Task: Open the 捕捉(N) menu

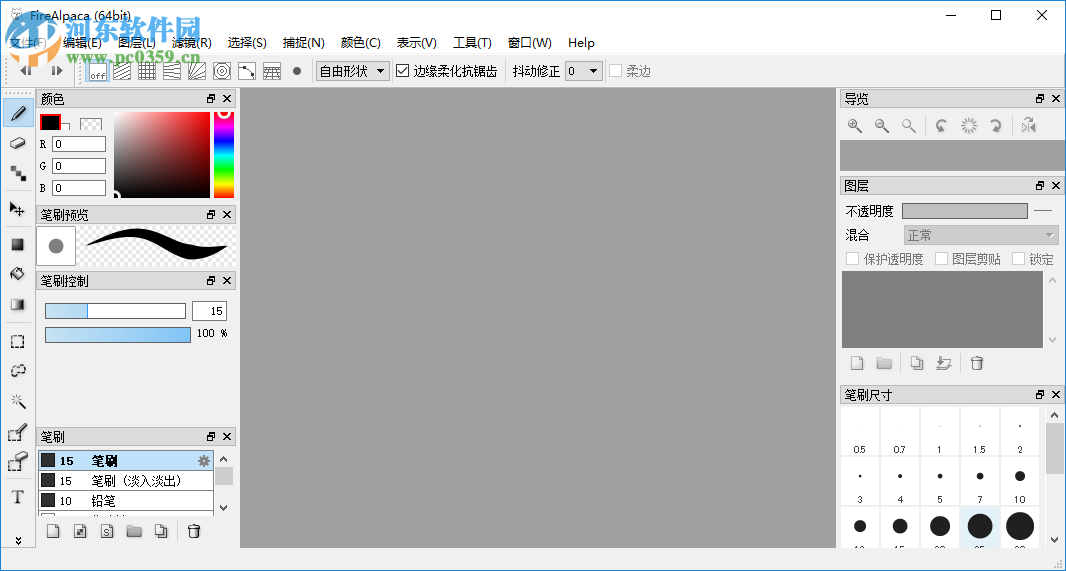Action: coord(303,43)
